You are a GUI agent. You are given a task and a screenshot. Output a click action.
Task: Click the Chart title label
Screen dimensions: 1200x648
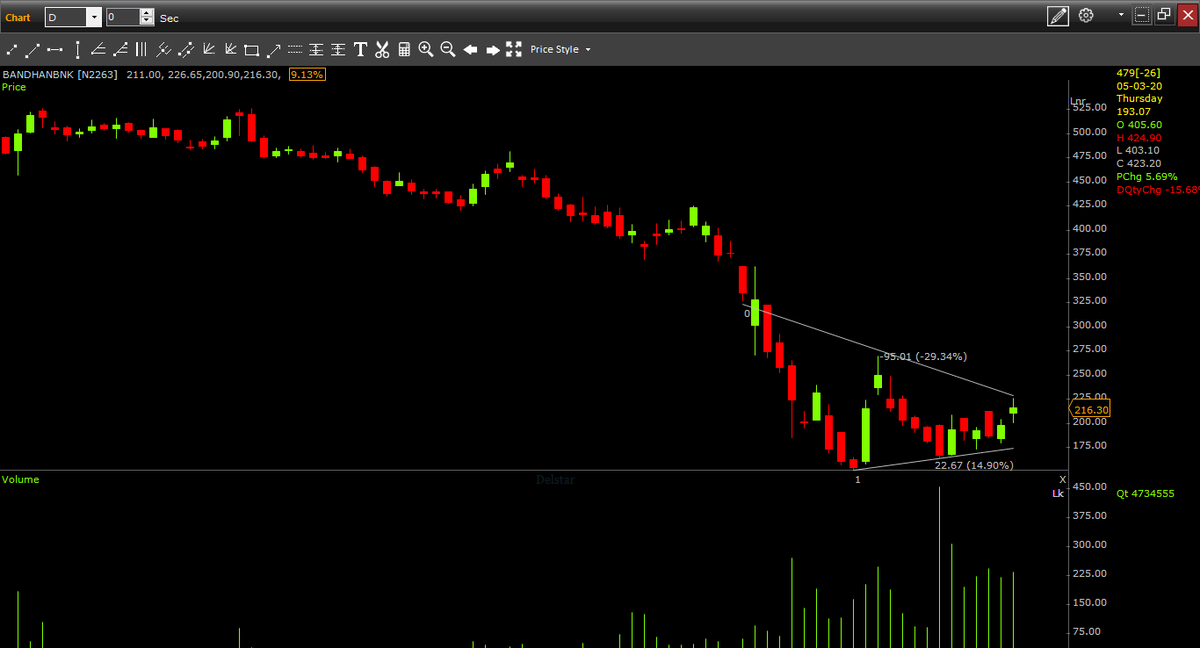pos(18,17)
